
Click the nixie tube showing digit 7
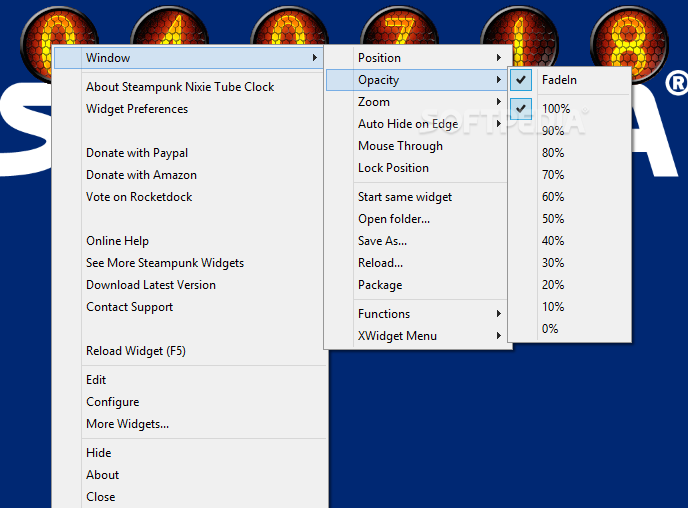click(x=400, y=26)
